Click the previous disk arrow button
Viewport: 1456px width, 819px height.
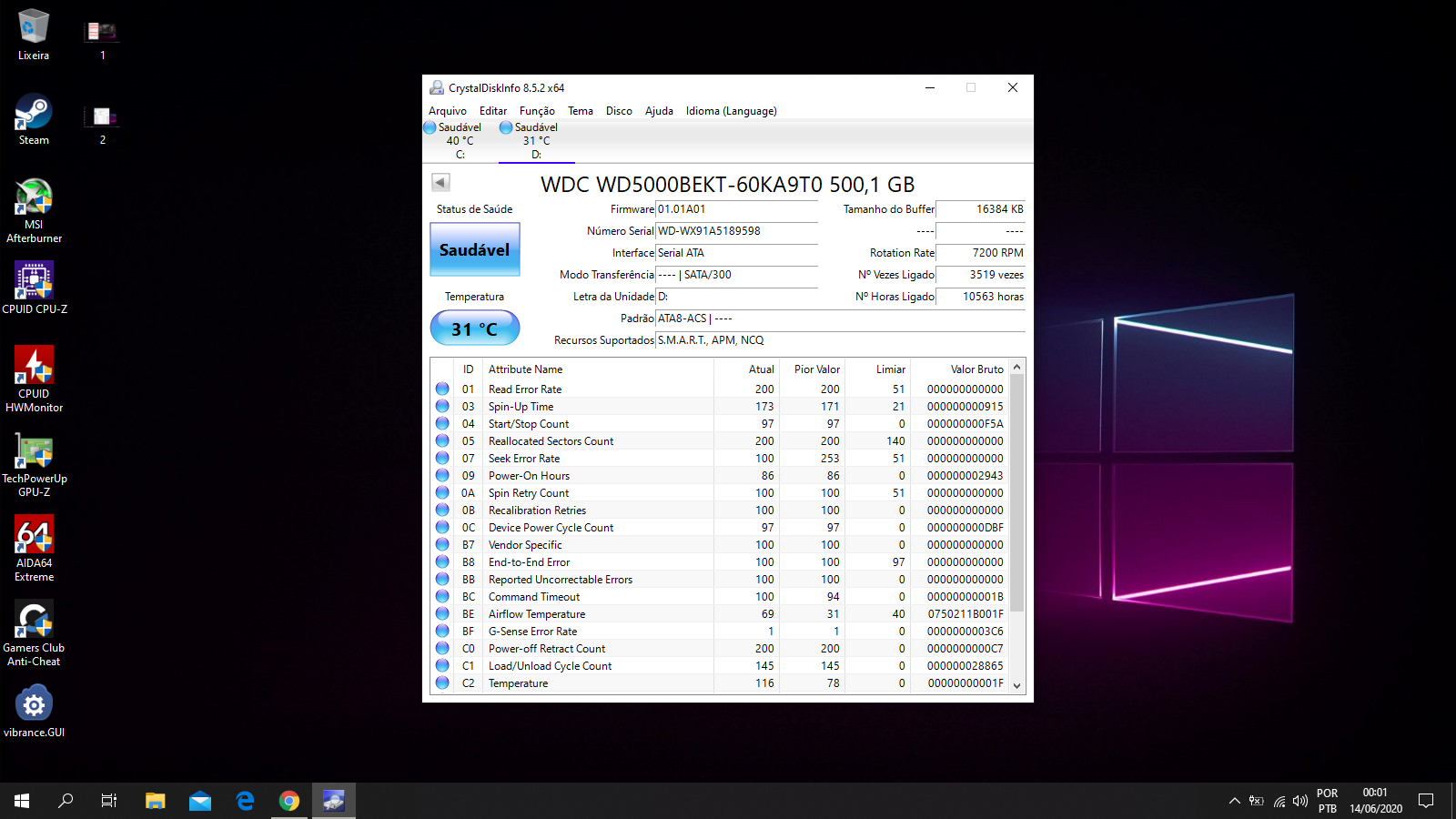(x=440, y=182)
